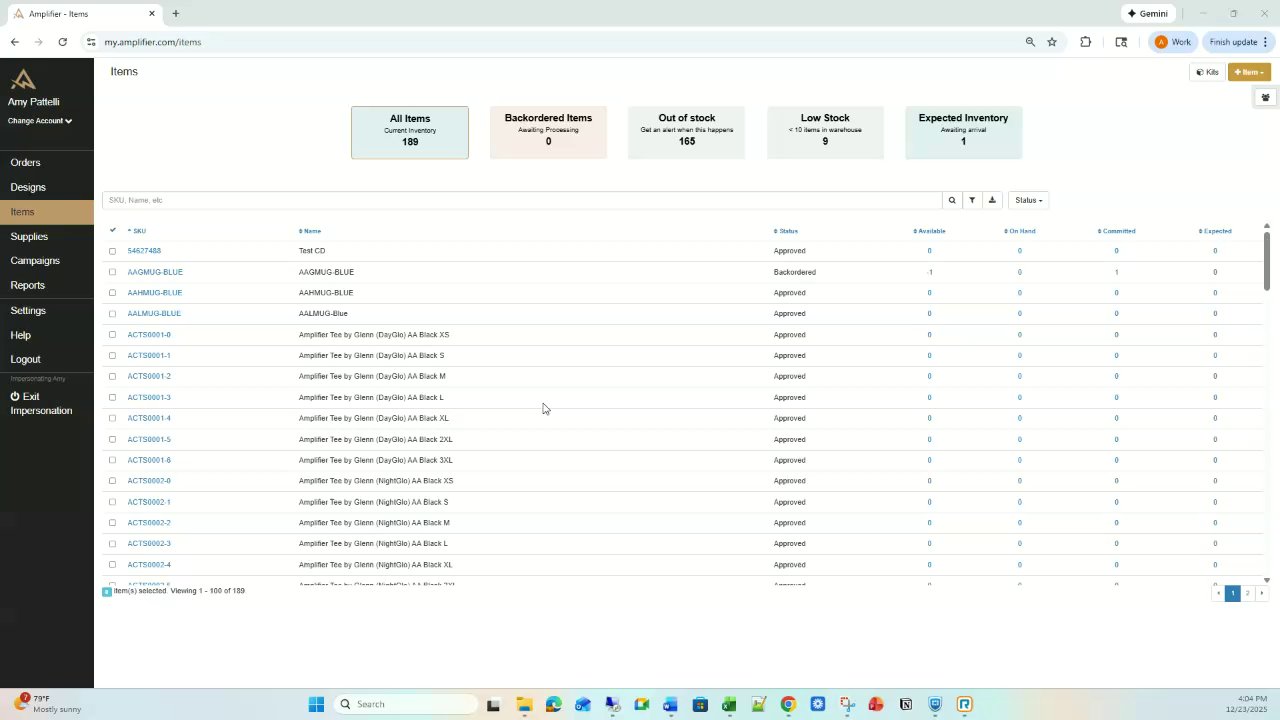Select the Out of stock card
Screen dimensions: 1280x720
pyautogui.click(x=686, y=132)
